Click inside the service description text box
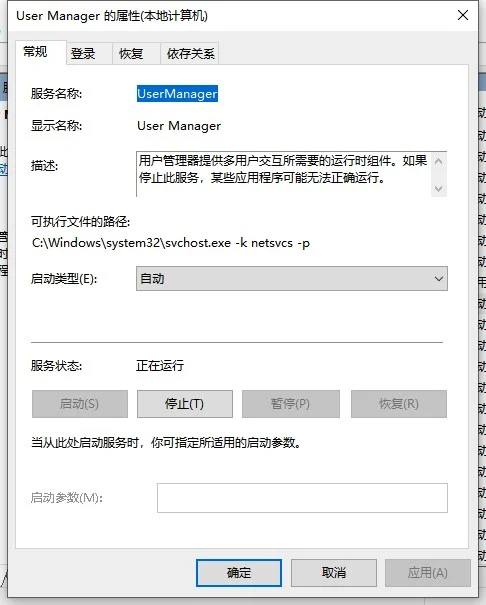The image size is (486, 605). point(284,174)
